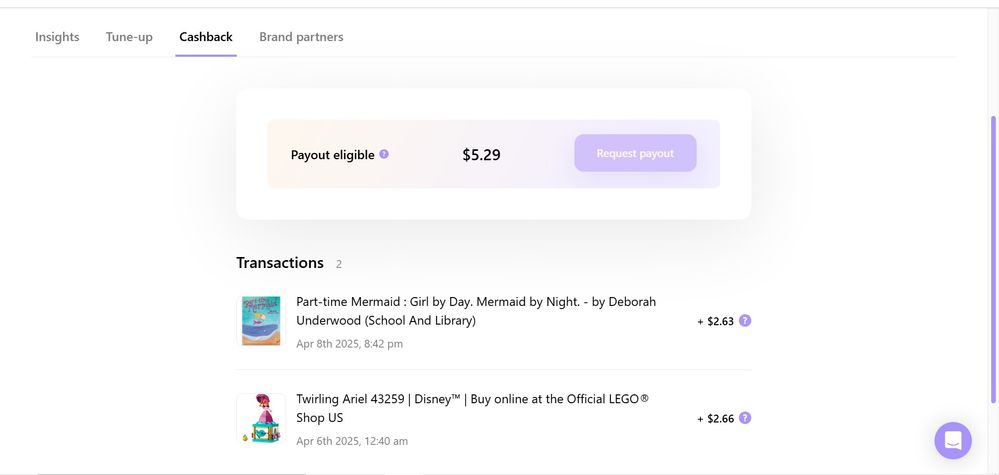This screenshot has width=999, height=475.
Task: Click the Transactions heading
Action: click(x=280, y=263)
